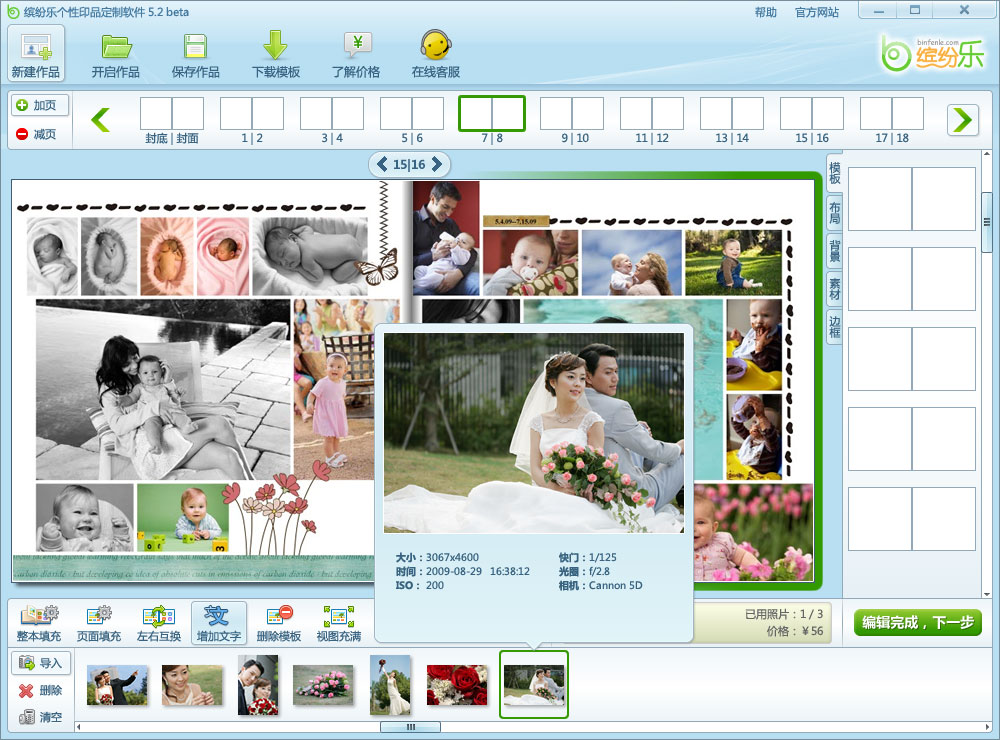Switch to the 背景 background tab
Viewport: 1000px width, 740px height.
click(x=834, y=251)
